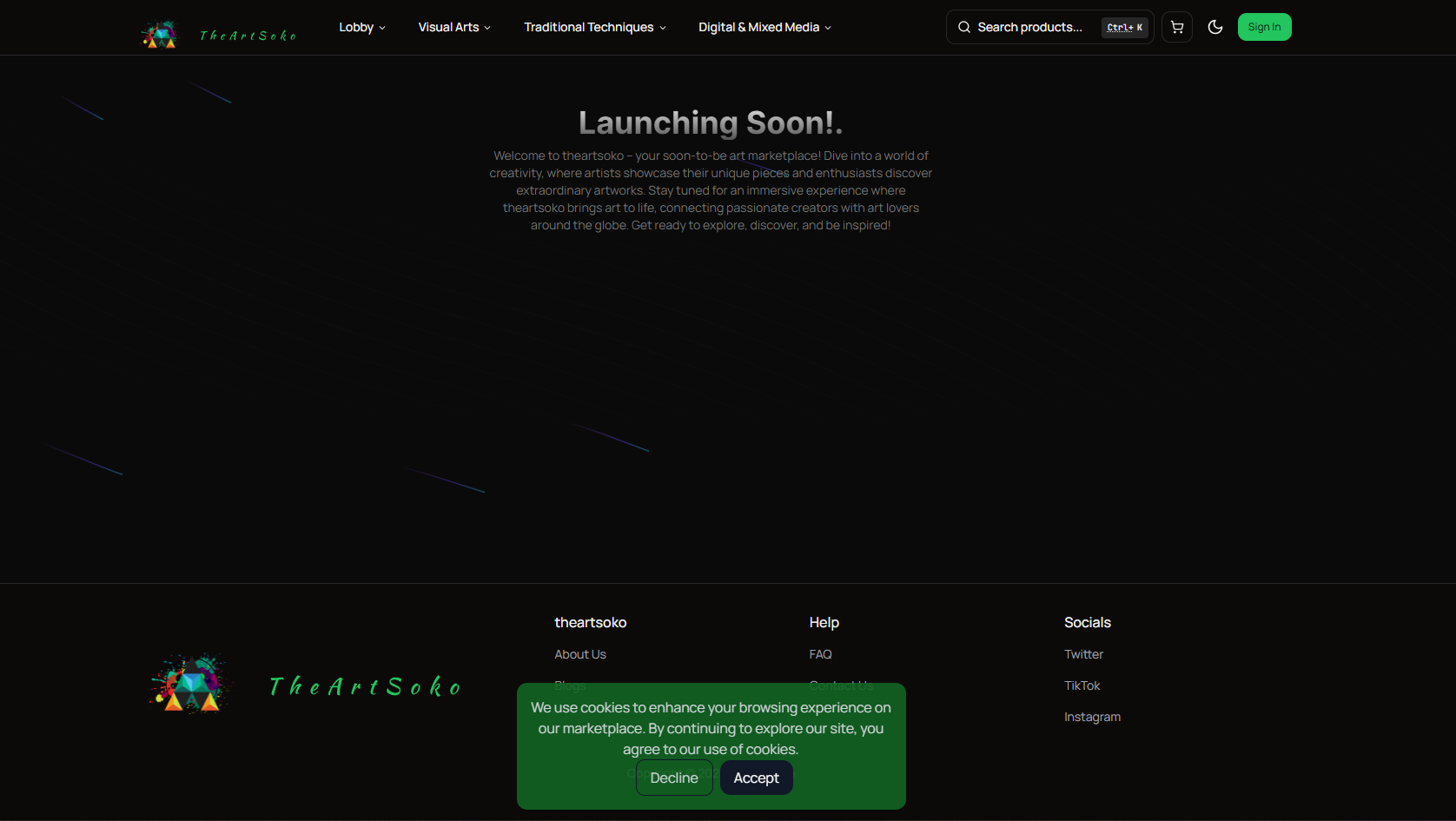Click the footer TheArtSoko logo image
The width and height of the screenshot is (1456, 821).
pyautogui.click(x=191, y=684)
